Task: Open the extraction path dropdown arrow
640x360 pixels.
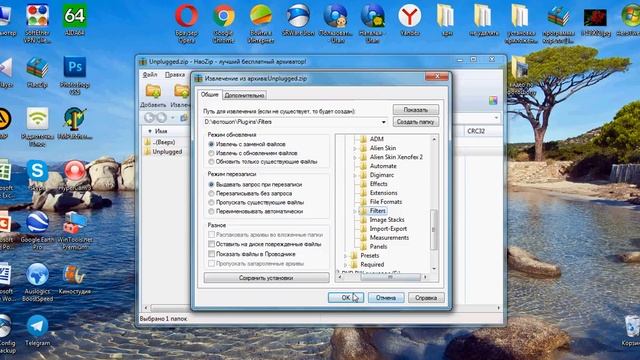Action: 384,122
